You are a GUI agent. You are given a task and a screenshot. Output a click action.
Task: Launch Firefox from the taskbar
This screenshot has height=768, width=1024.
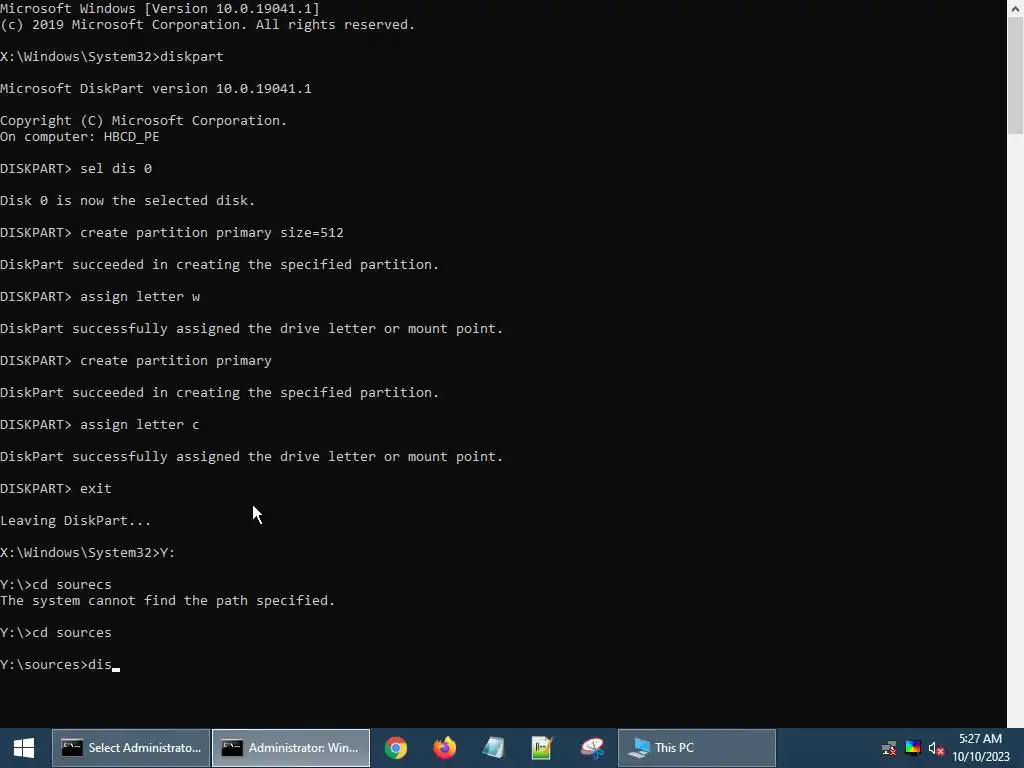click(445, 748)
